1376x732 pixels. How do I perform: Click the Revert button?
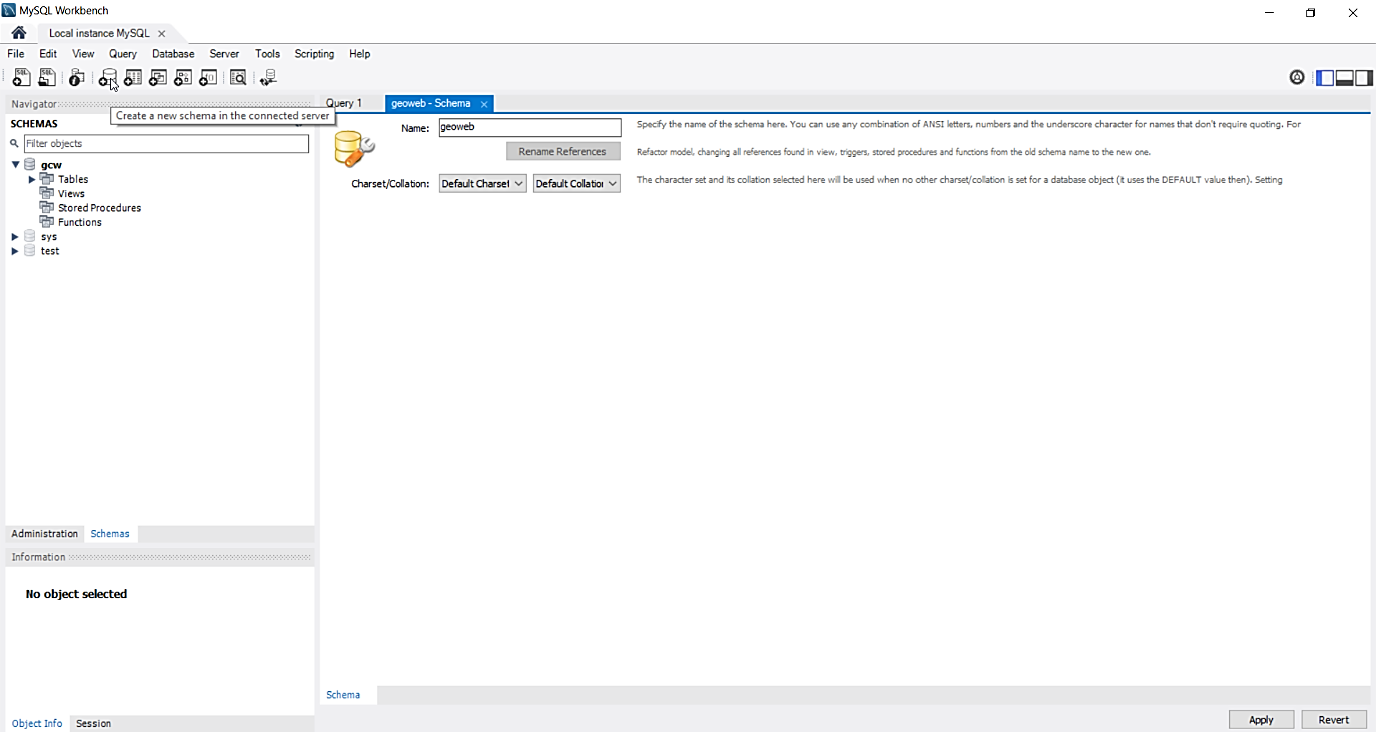(x=1334, y=720)
